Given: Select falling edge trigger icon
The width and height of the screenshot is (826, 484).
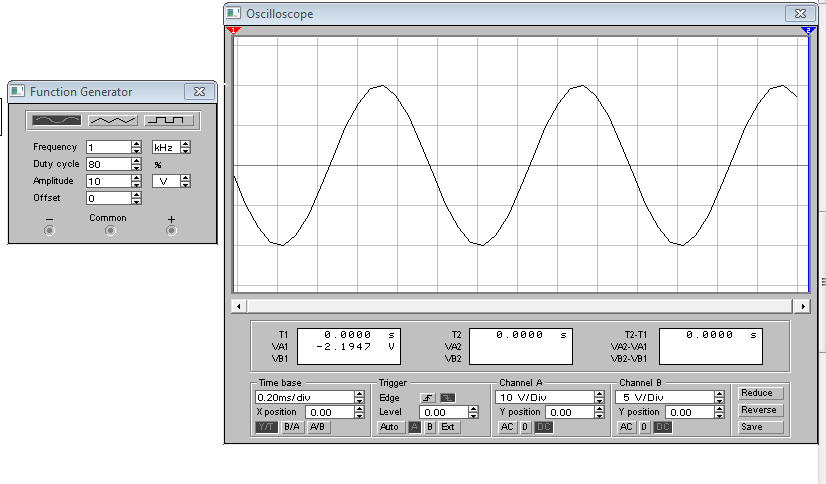Looking at the screenshot, I should click(448, 398).
